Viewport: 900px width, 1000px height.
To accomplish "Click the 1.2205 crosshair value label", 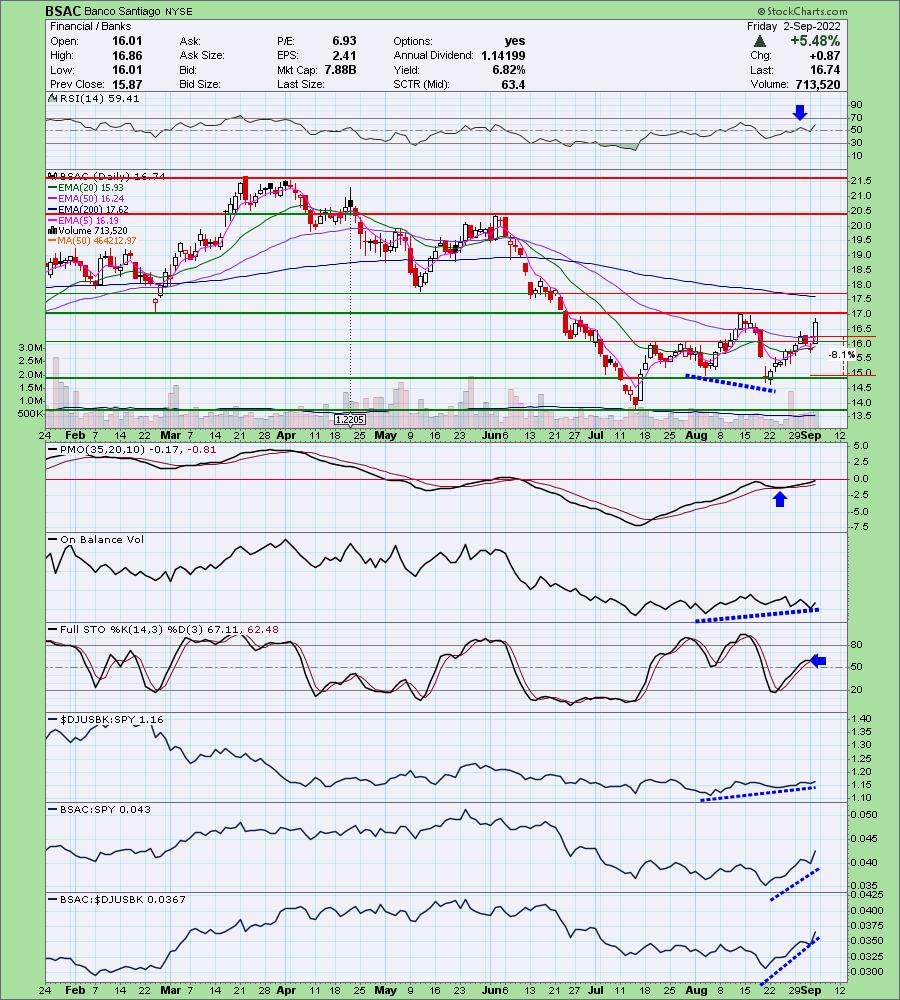I will coord(350,420).
